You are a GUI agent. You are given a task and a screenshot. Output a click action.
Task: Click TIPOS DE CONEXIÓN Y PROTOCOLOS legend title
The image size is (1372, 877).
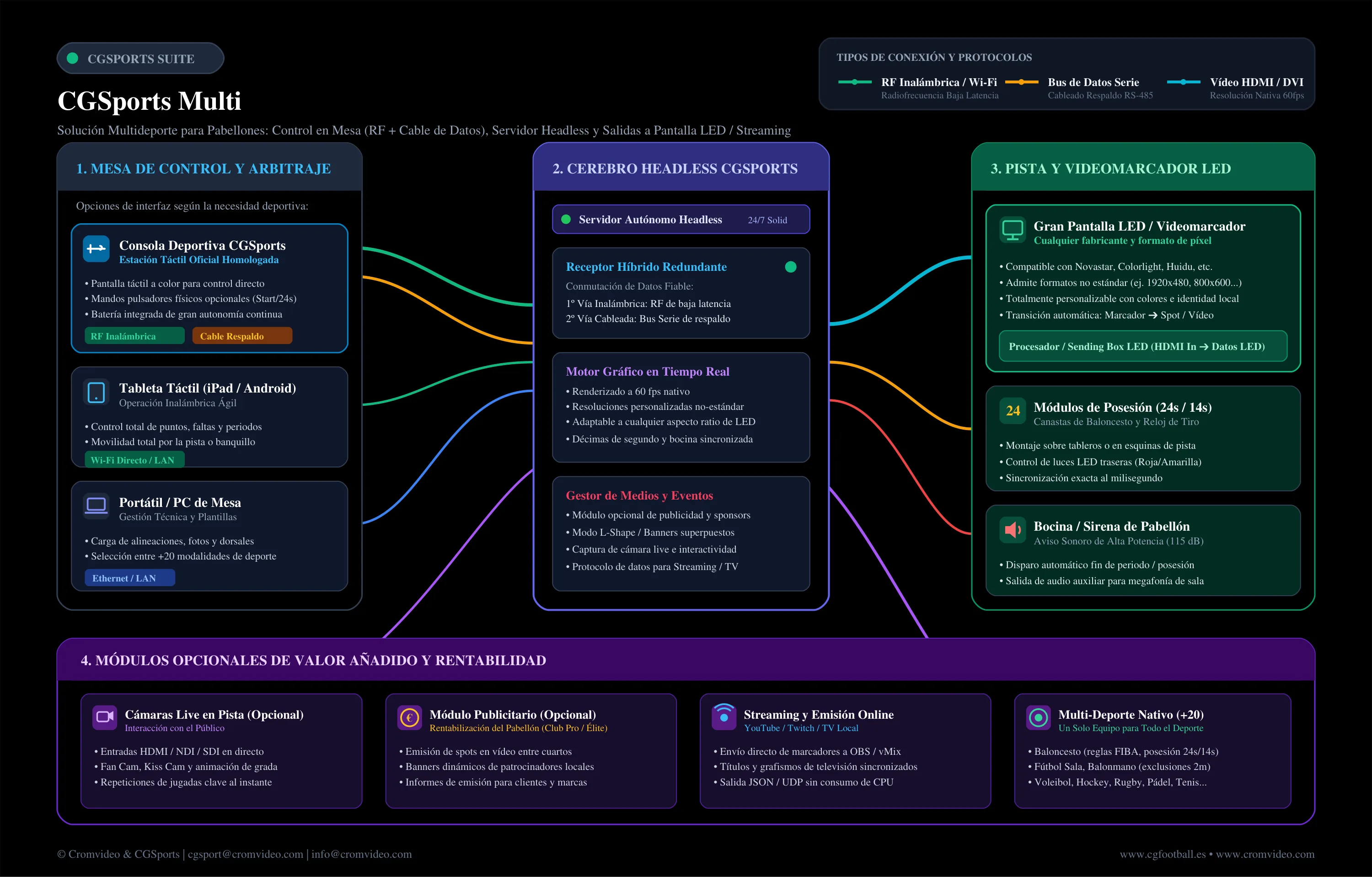point(934,57)
